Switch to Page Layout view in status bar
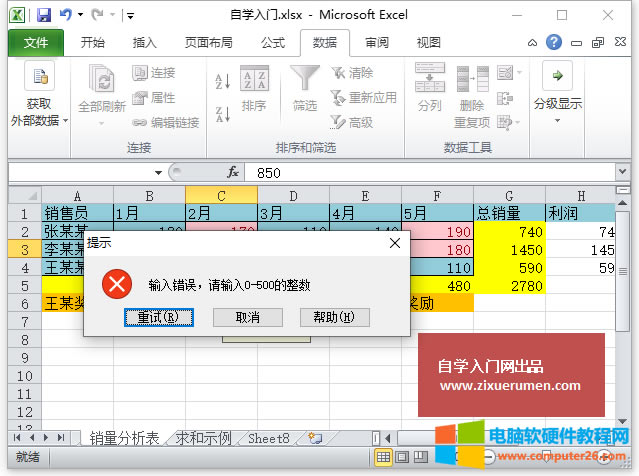Viewport: 639px width, 476px height. (x=400, y=457)
